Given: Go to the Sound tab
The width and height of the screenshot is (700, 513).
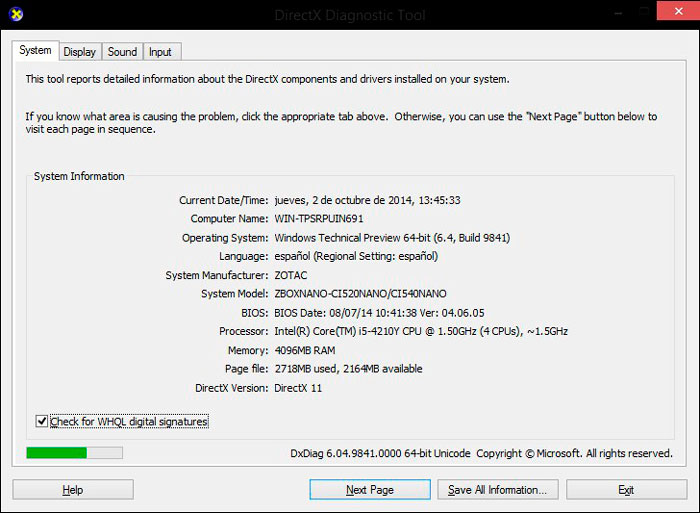Looking at the screenshot, I should 122,52.
